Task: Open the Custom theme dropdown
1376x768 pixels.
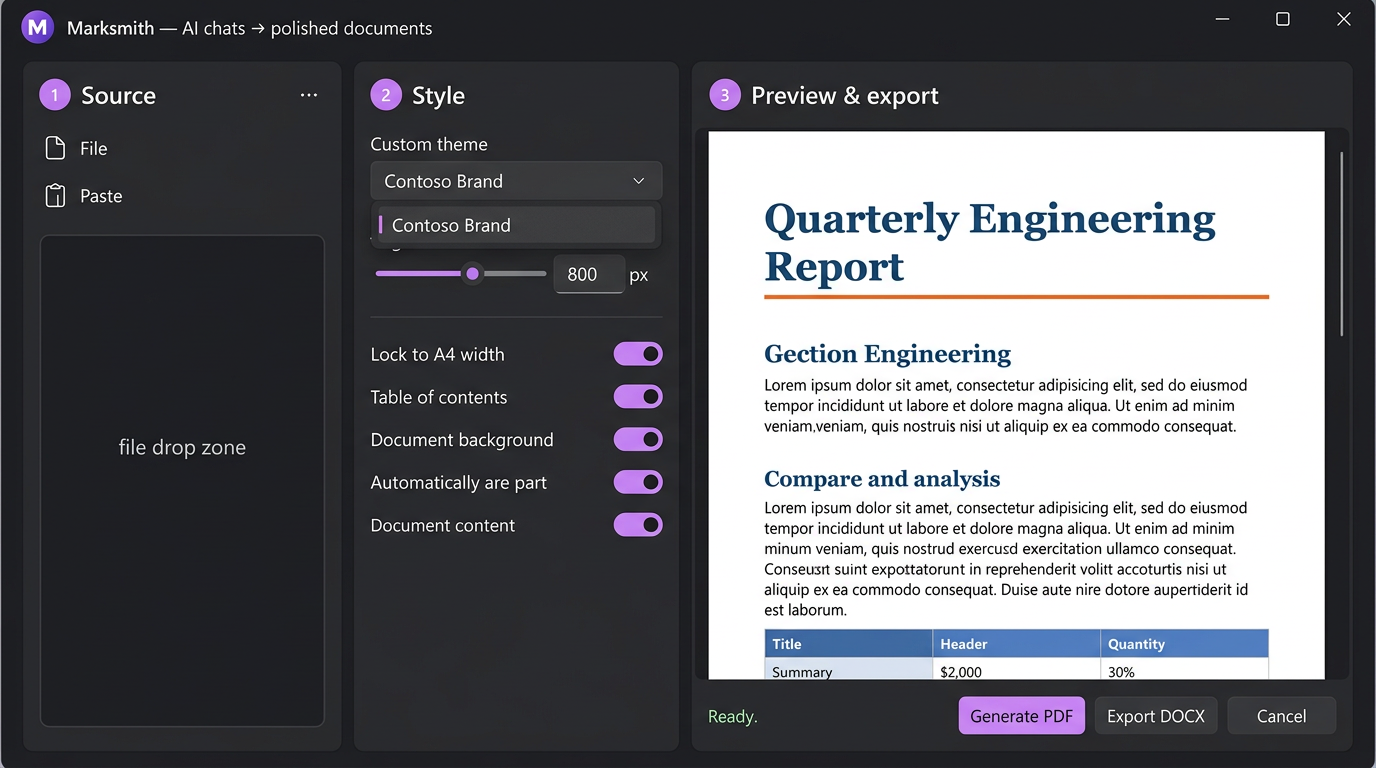Action: pos(516,181)
